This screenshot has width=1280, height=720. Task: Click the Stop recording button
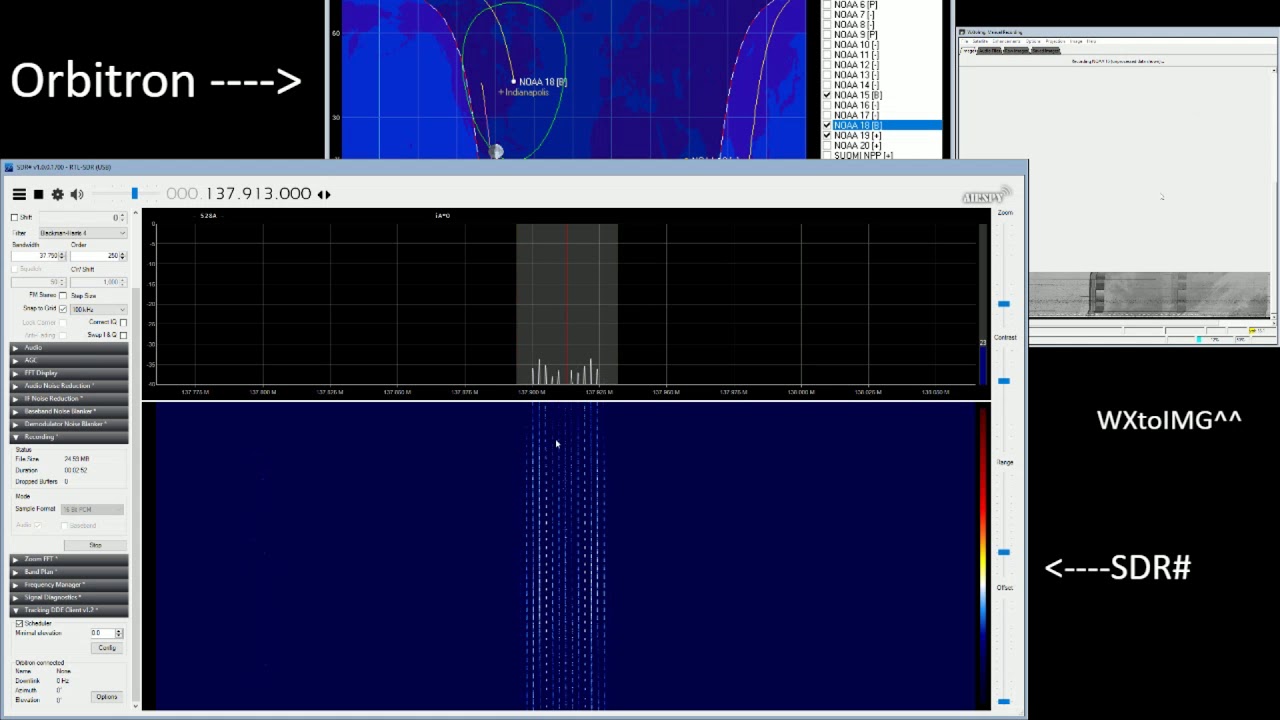pos(95,545)
